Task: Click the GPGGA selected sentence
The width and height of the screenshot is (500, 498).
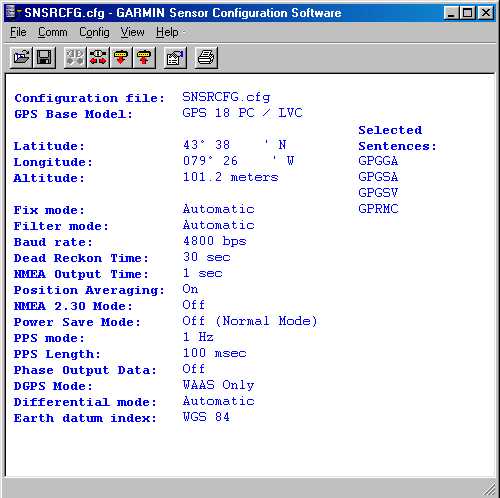Action: pos(378,161)
